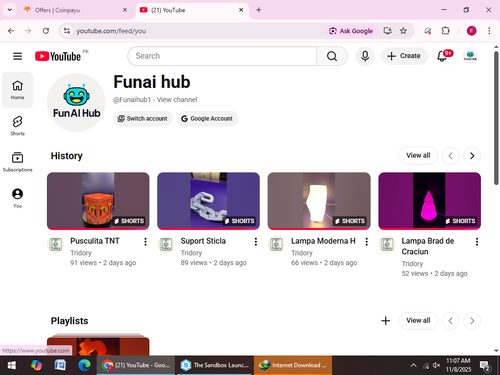Select the (21) YouTube browser tab
The height and width of the screenshot is (375, 500).
192,10
